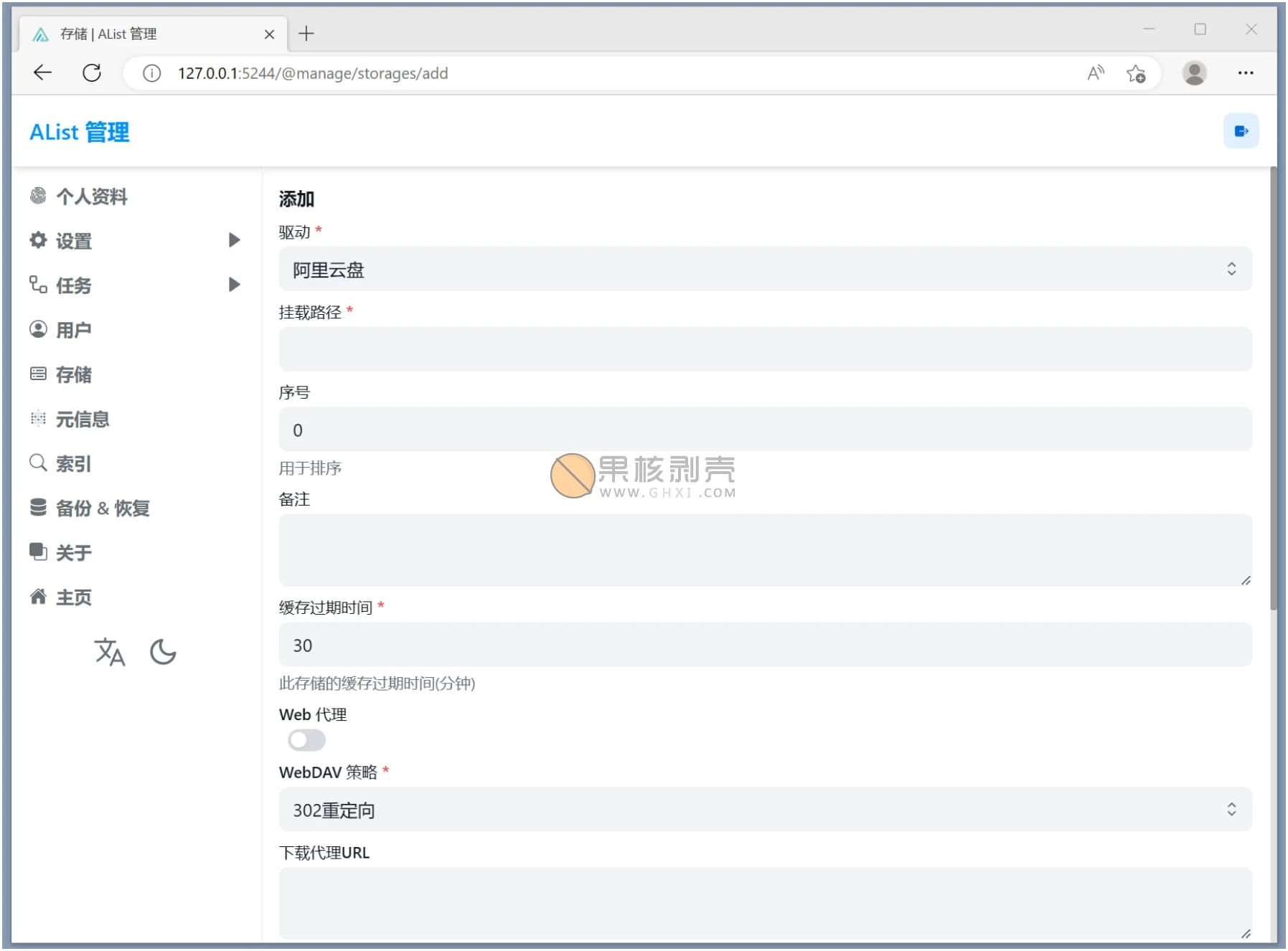Open the 索引 magnifier icon

click(x=38, y=463)
